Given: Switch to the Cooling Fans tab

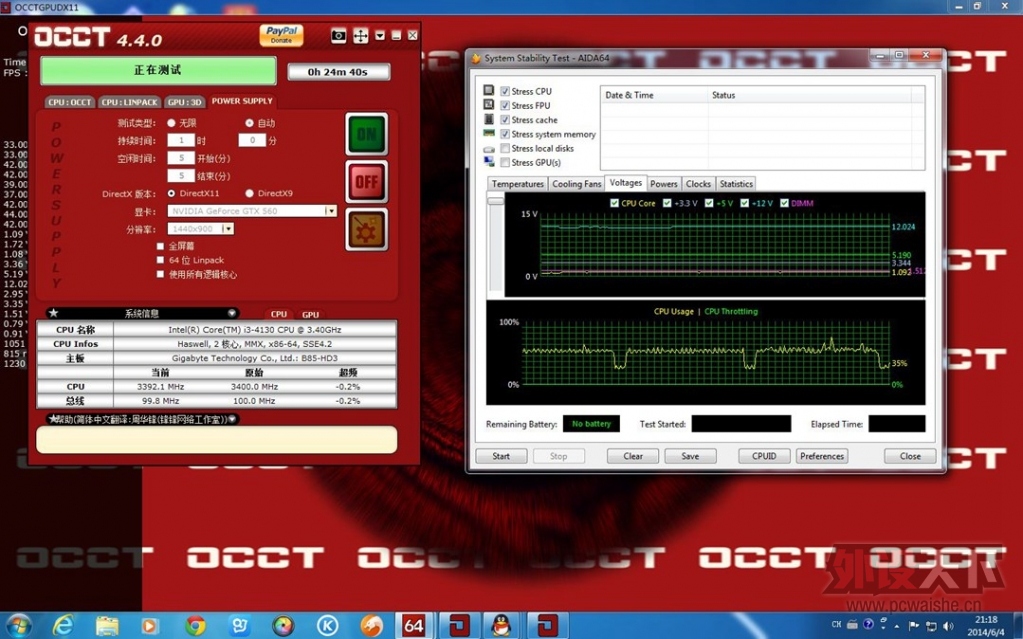Looking at the screenshot, I should point(577,184).
